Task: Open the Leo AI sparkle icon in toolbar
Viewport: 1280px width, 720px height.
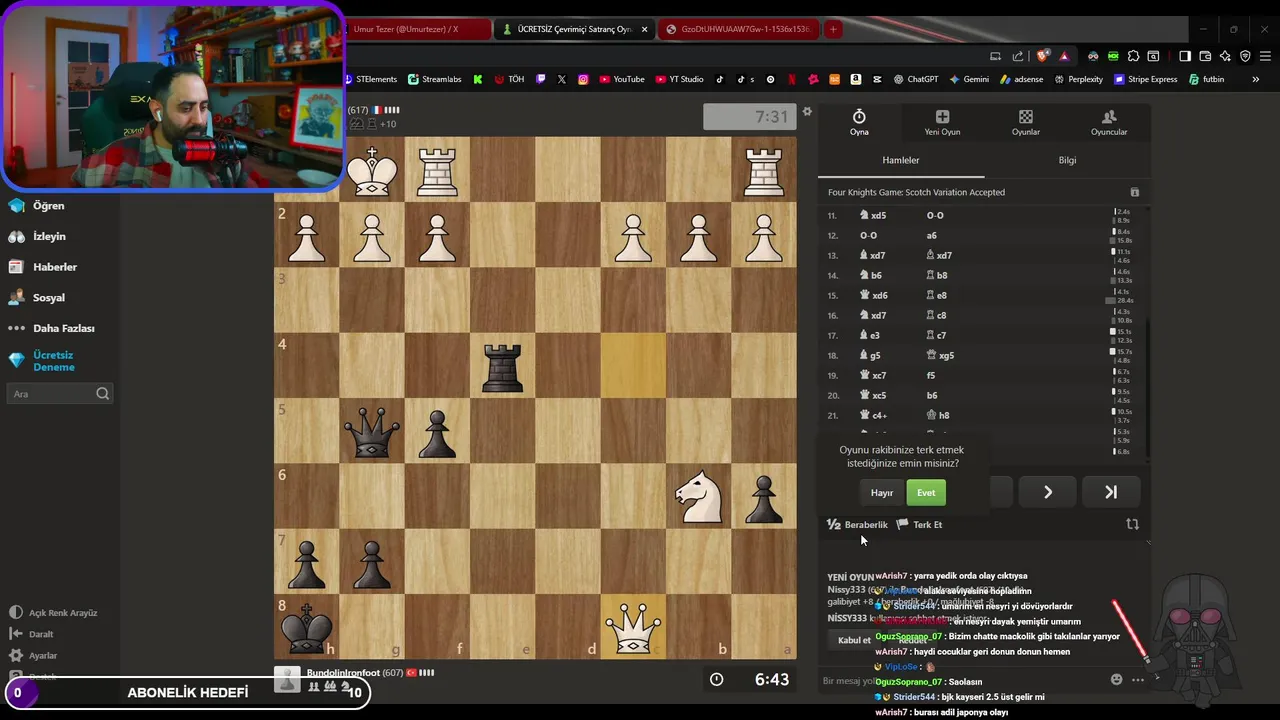Action: pyautogui.click(x=1225, y=56)
